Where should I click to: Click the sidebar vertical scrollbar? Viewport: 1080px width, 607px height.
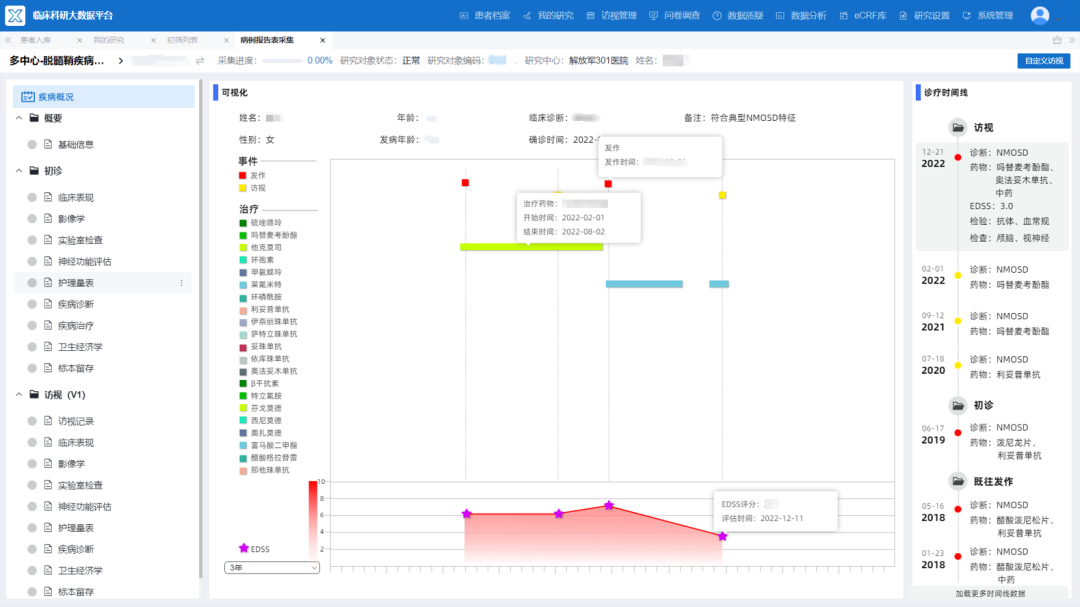[200, 331]
